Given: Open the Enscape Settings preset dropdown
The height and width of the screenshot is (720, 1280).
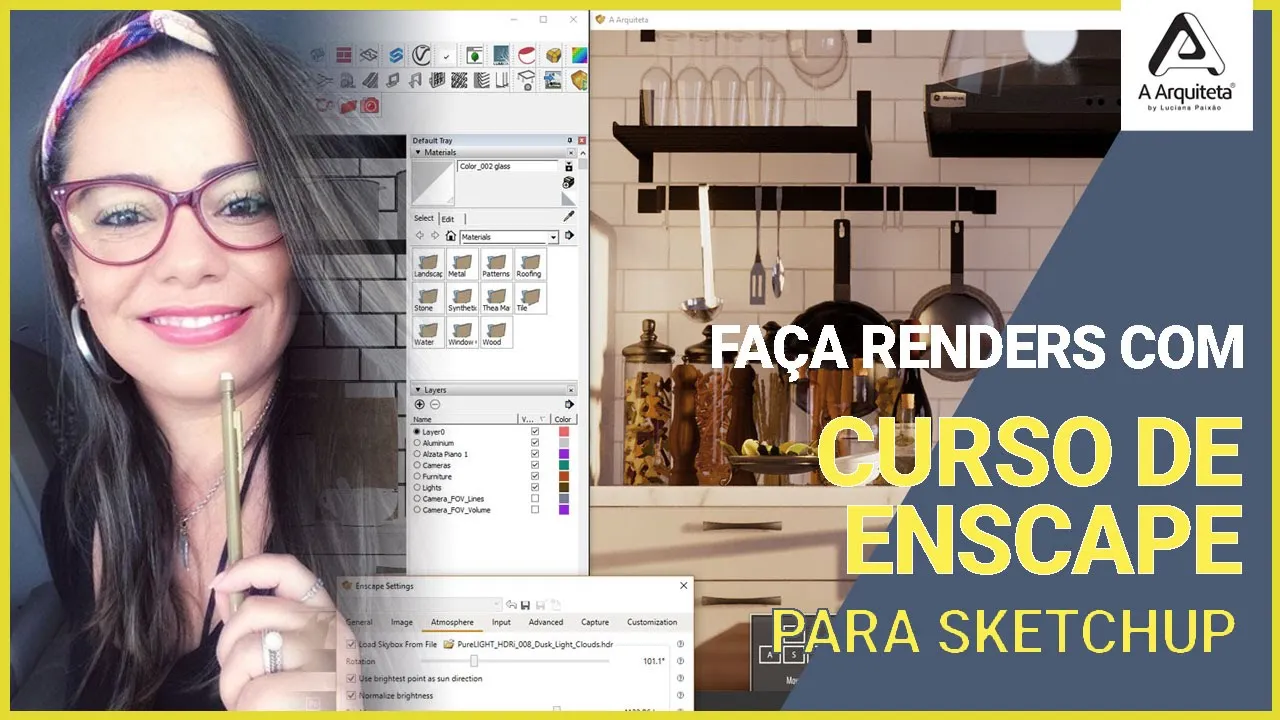Looking at the screenshot, I should pos(496,605).
